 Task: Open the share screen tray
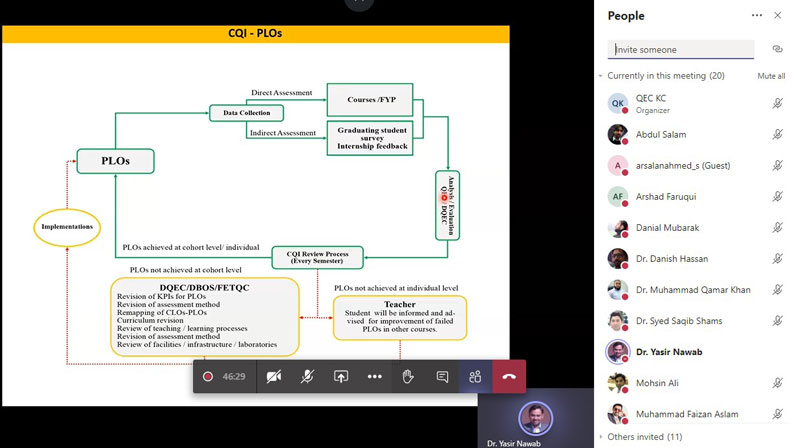pyautogui.click(x=341, y=377)
